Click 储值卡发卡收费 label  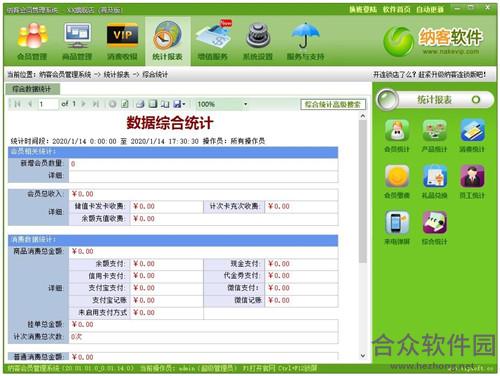(99, 206)
